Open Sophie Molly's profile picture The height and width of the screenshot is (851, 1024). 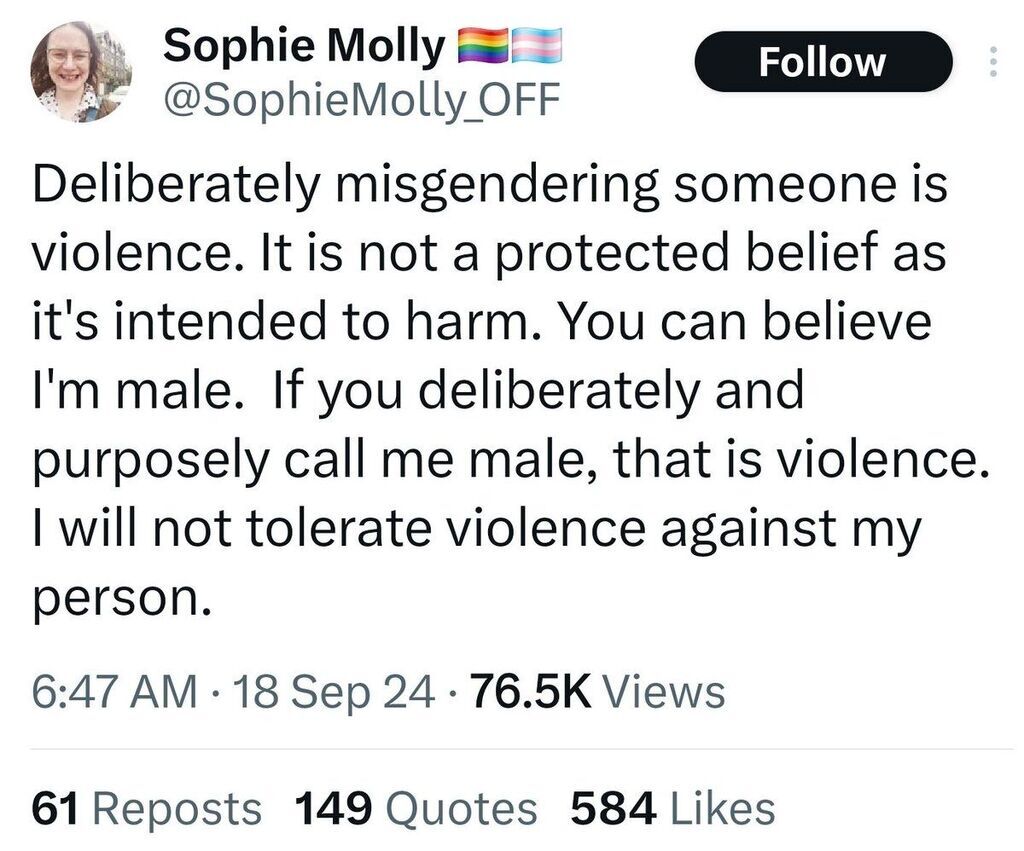point(81,72)
